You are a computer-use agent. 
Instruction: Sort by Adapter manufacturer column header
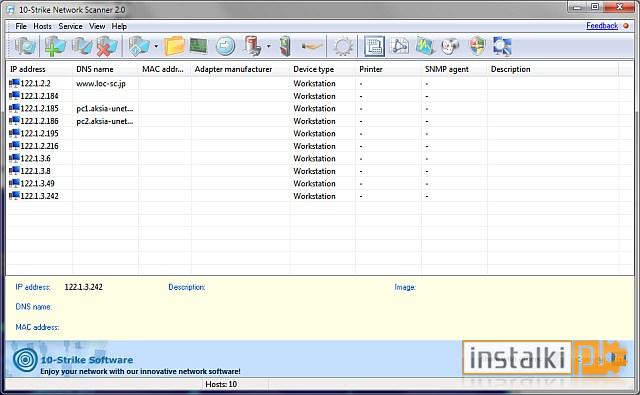tap(240, 69)
